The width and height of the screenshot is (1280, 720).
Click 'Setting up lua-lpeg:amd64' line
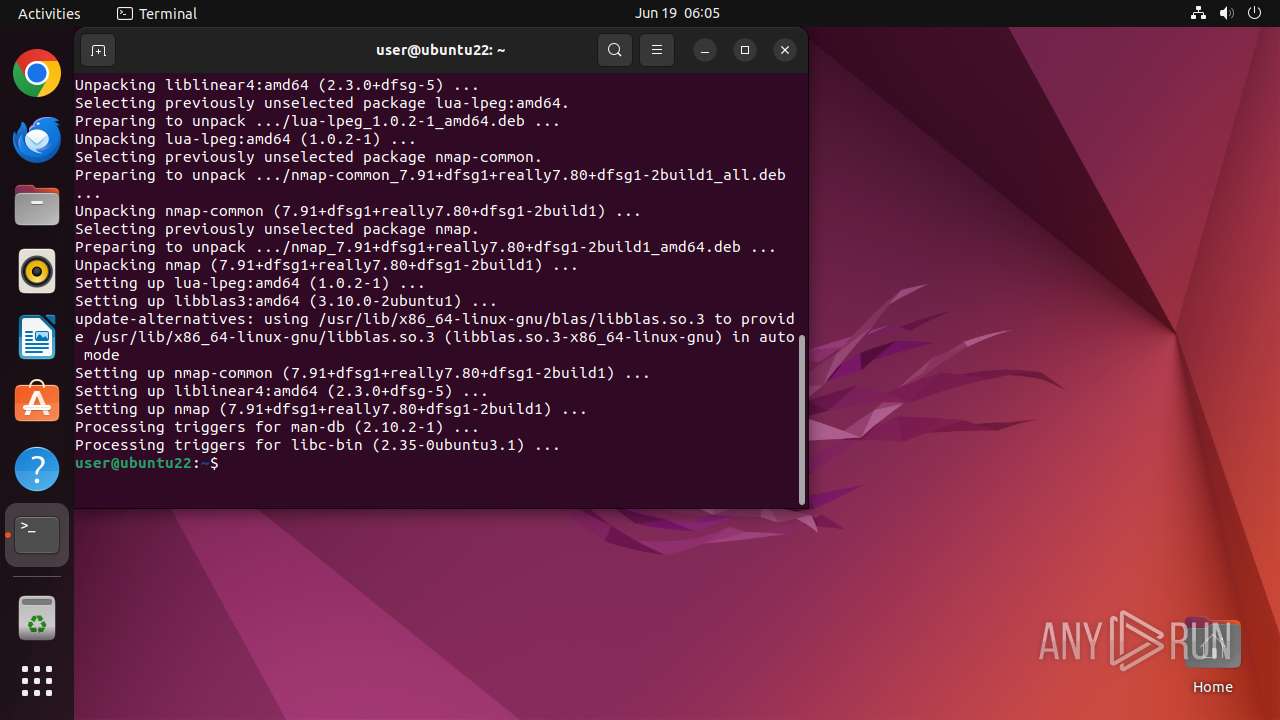coord(250,283)
